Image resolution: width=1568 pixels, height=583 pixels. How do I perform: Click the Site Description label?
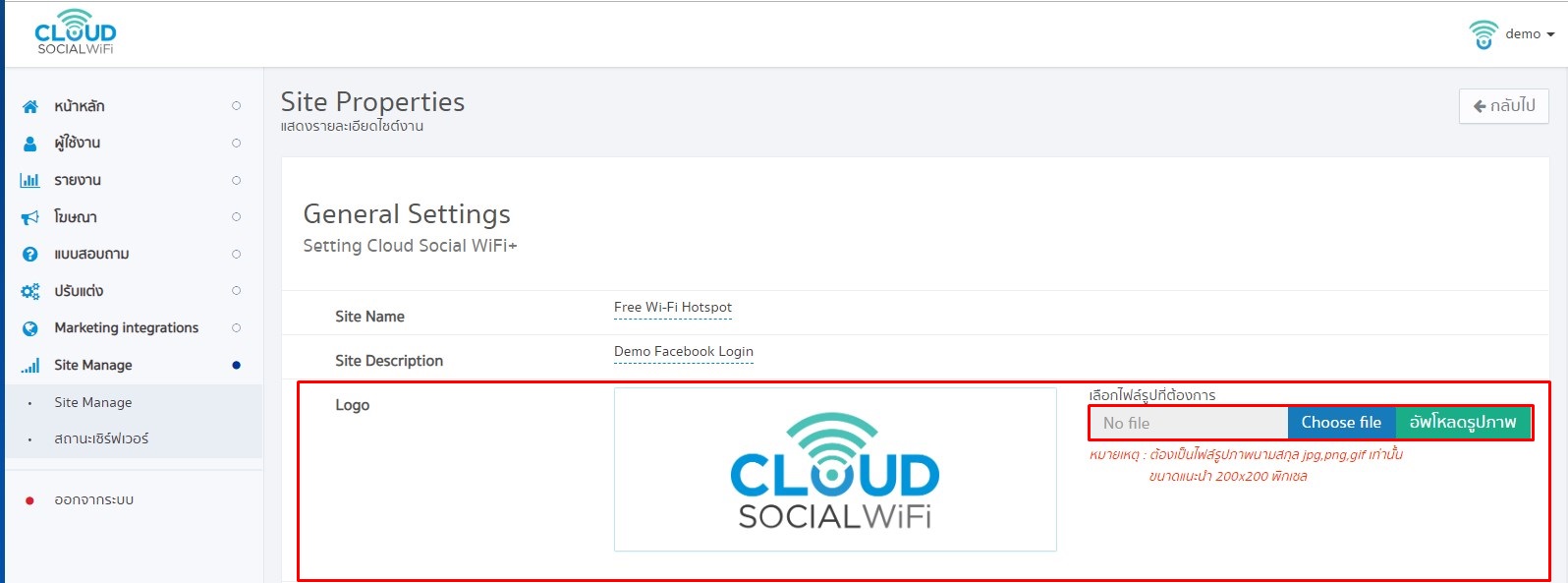389,361
